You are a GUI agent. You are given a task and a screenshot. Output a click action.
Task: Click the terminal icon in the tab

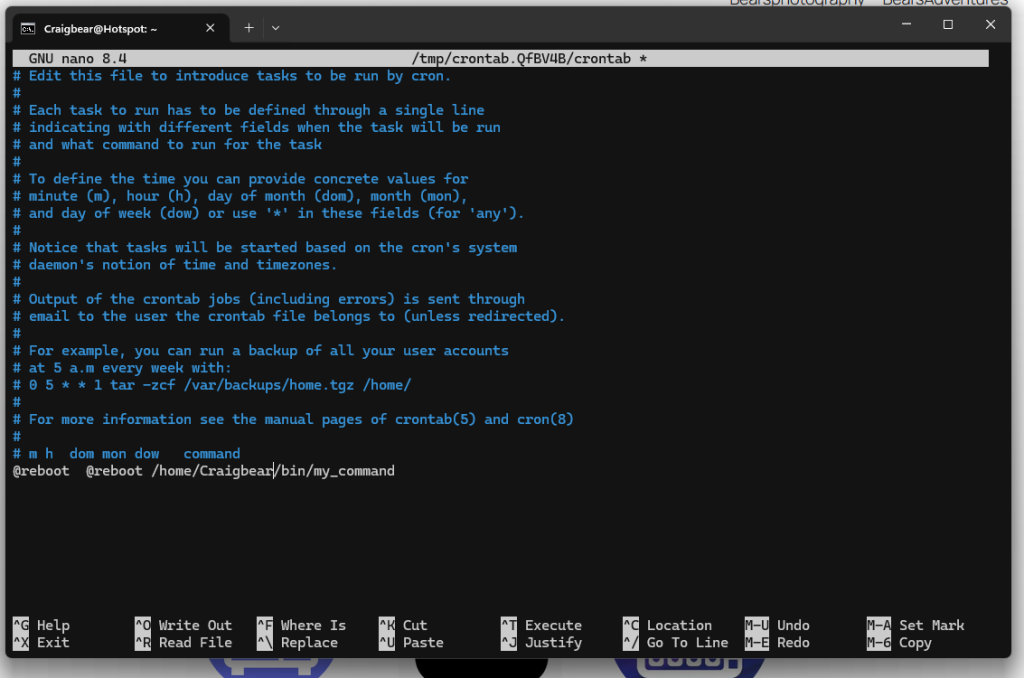29,29
